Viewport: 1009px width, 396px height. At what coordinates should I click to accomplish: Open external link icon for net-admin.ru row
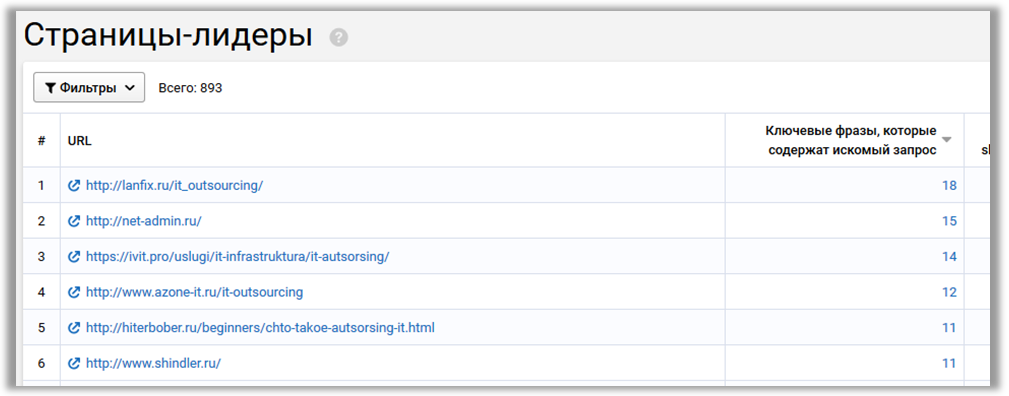coord(74,221)
